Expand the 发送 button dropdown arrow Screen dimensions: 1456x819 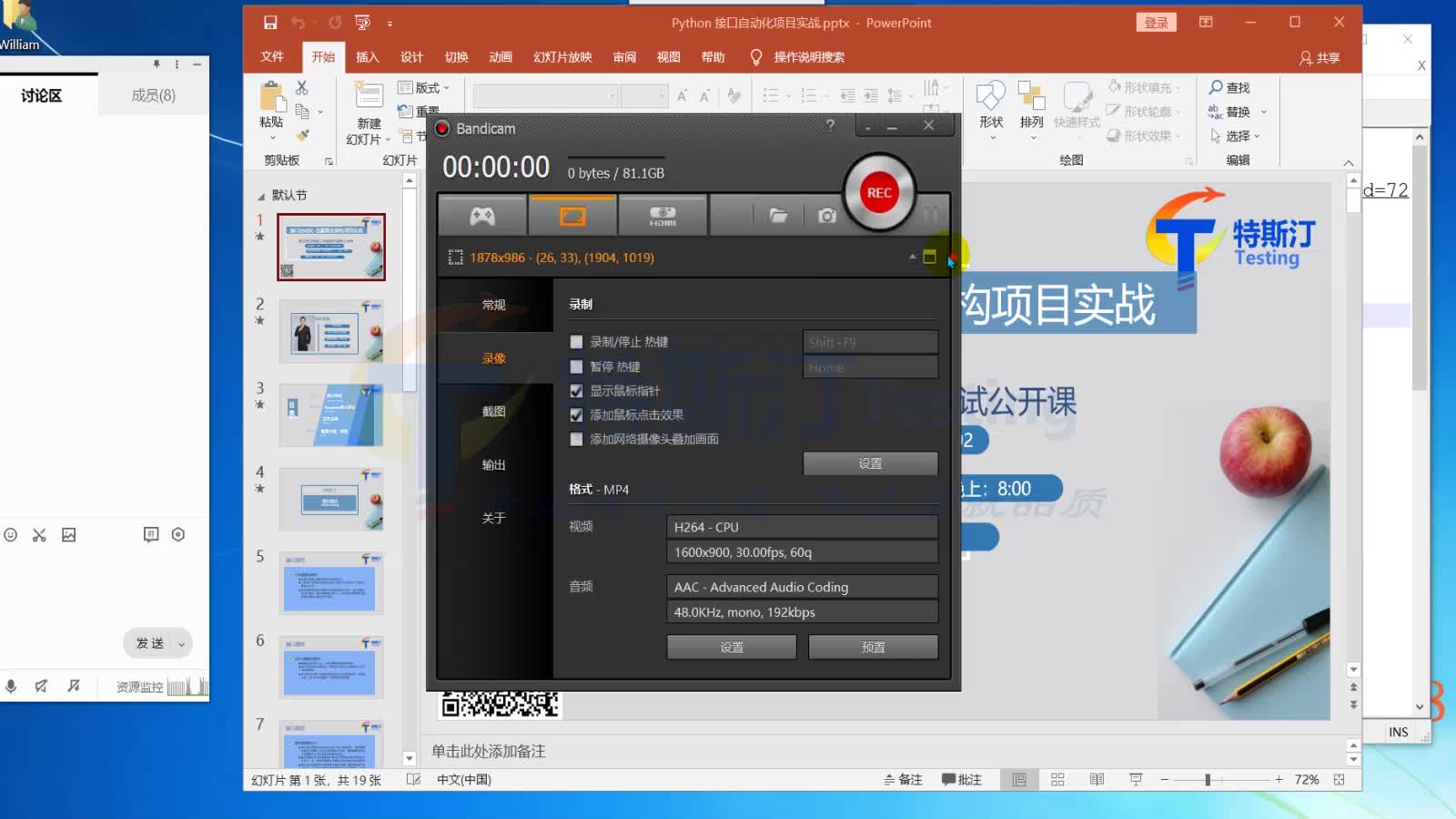(x=181, y=643)
